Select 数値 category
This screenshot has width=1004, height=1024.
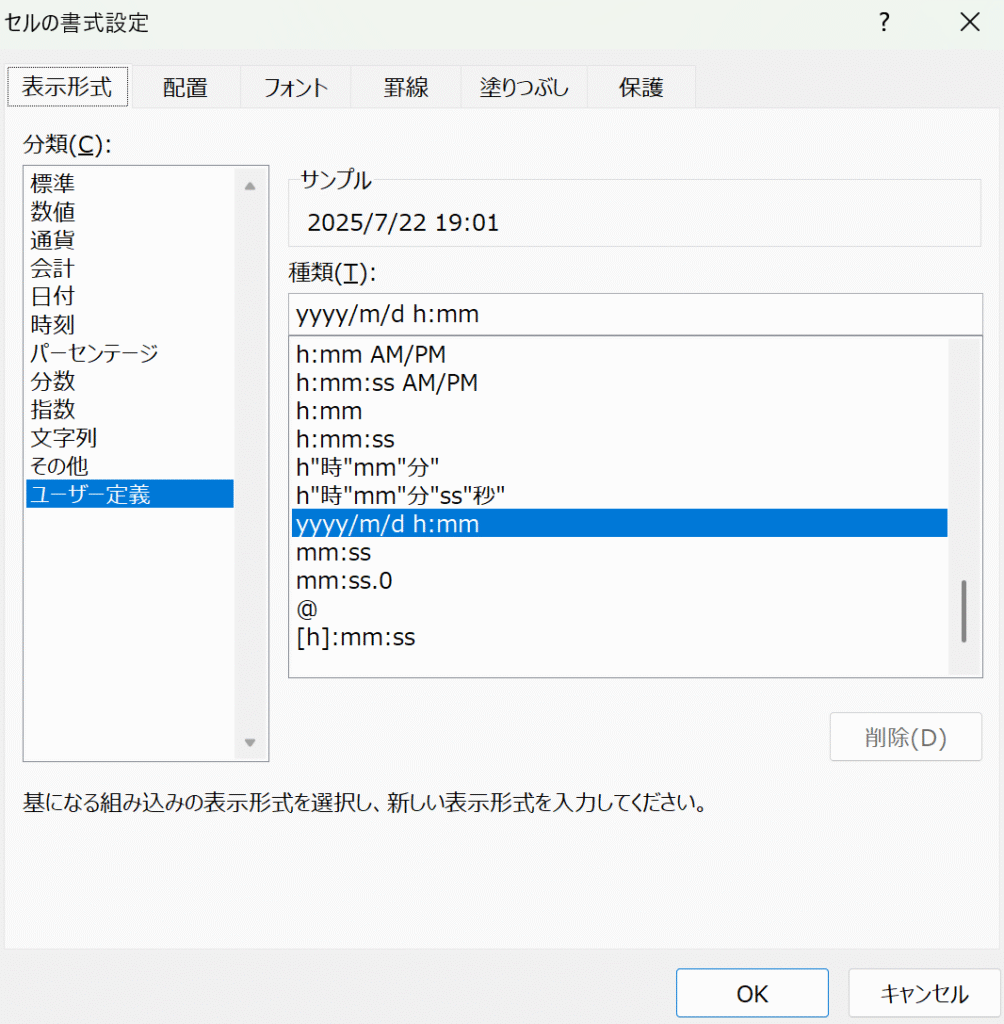click(x=130, y=212)
